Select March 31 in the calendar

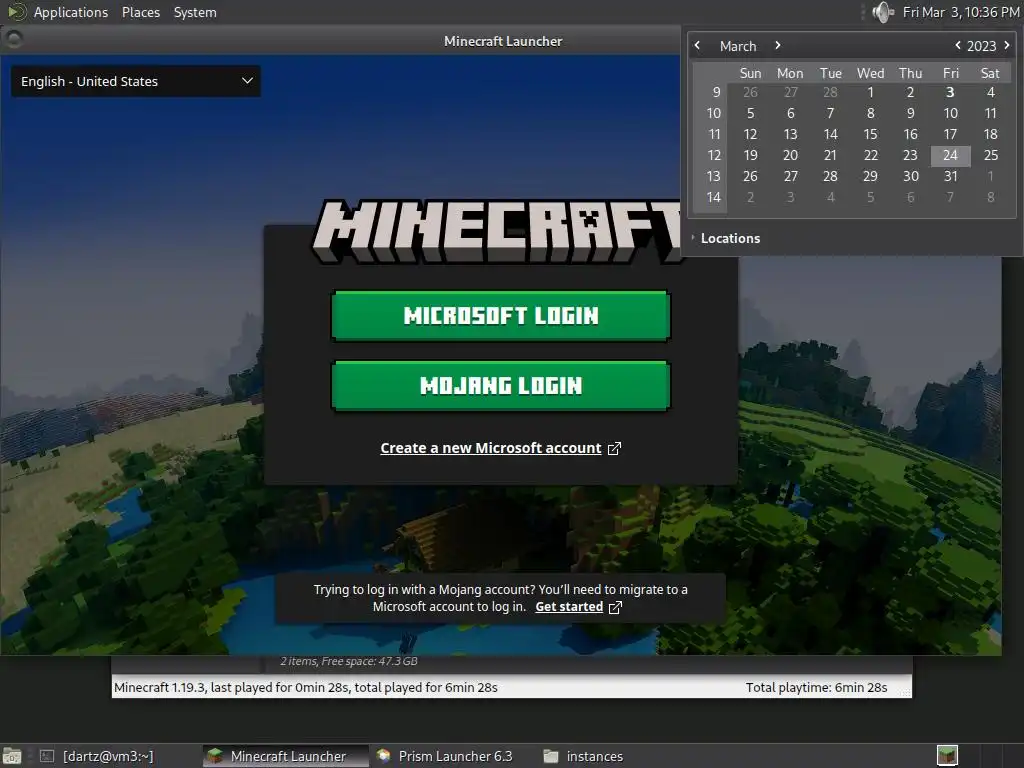point(950,176)
